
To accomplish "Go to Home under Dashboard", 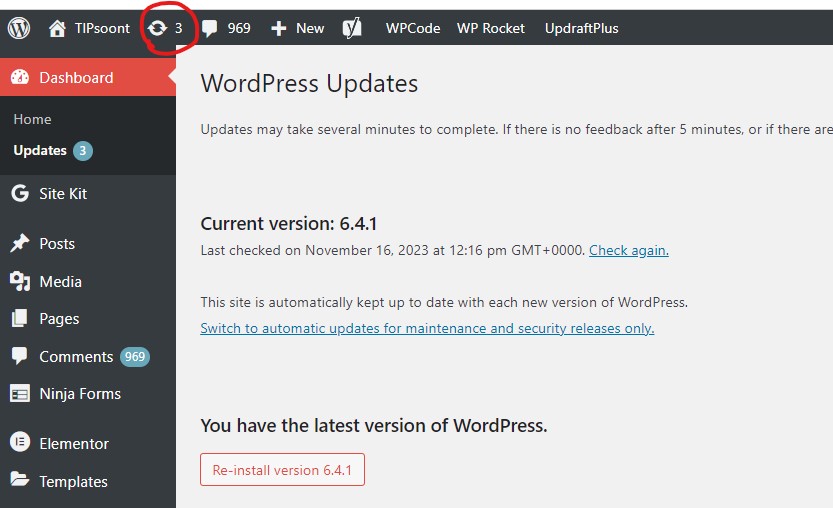I will [32, 119].
